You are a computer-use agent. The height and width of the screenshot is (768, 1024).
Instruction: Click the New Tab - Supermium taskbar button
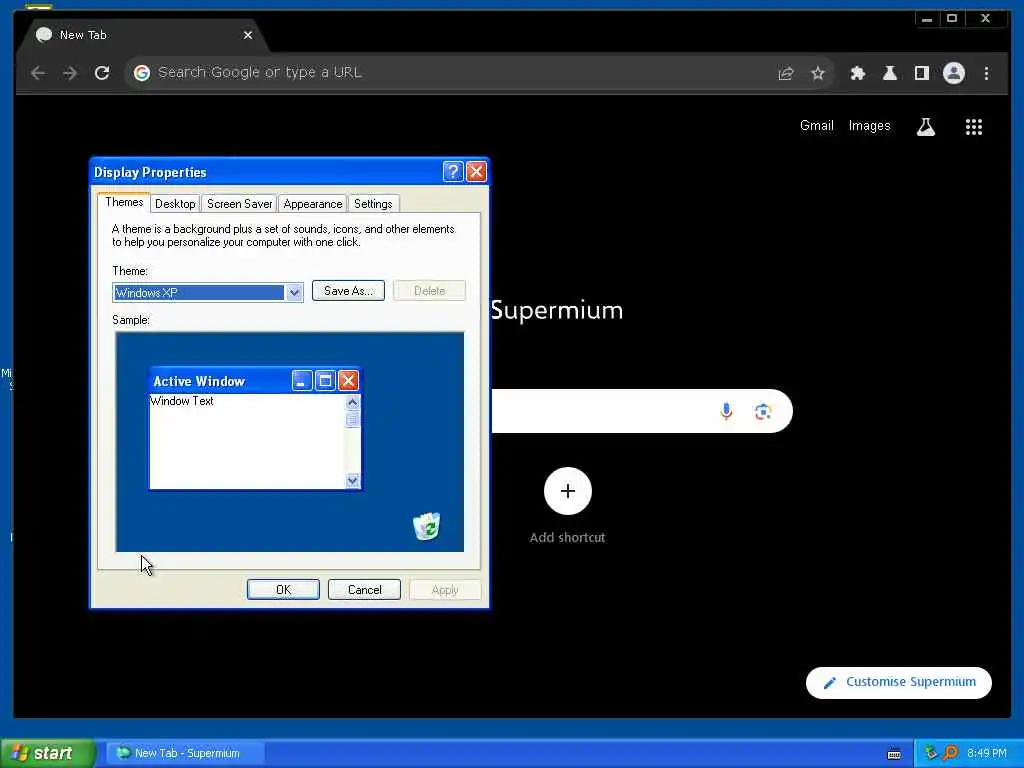[185, 753]
